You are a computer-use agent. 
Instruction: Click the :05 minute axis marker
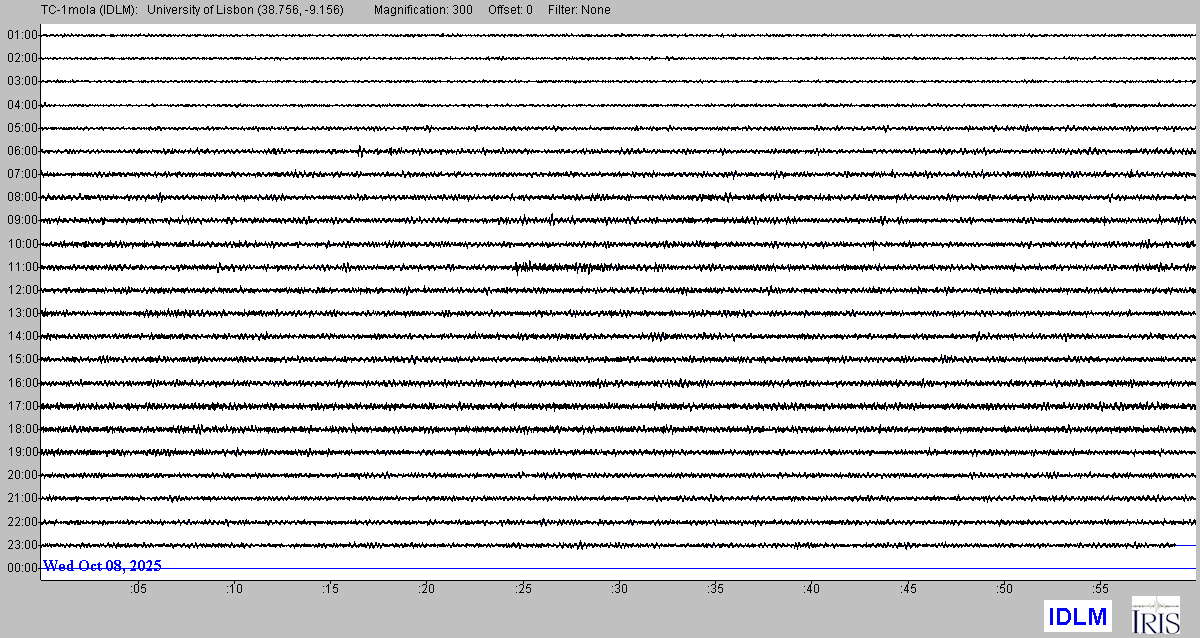tap(138, 589)
